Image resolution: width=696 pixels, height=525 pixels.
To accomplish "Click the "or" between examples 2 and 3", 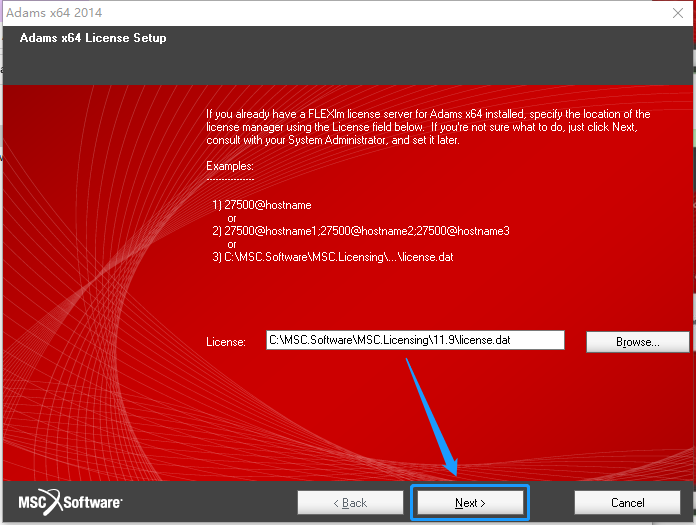I will click(232, 245).
